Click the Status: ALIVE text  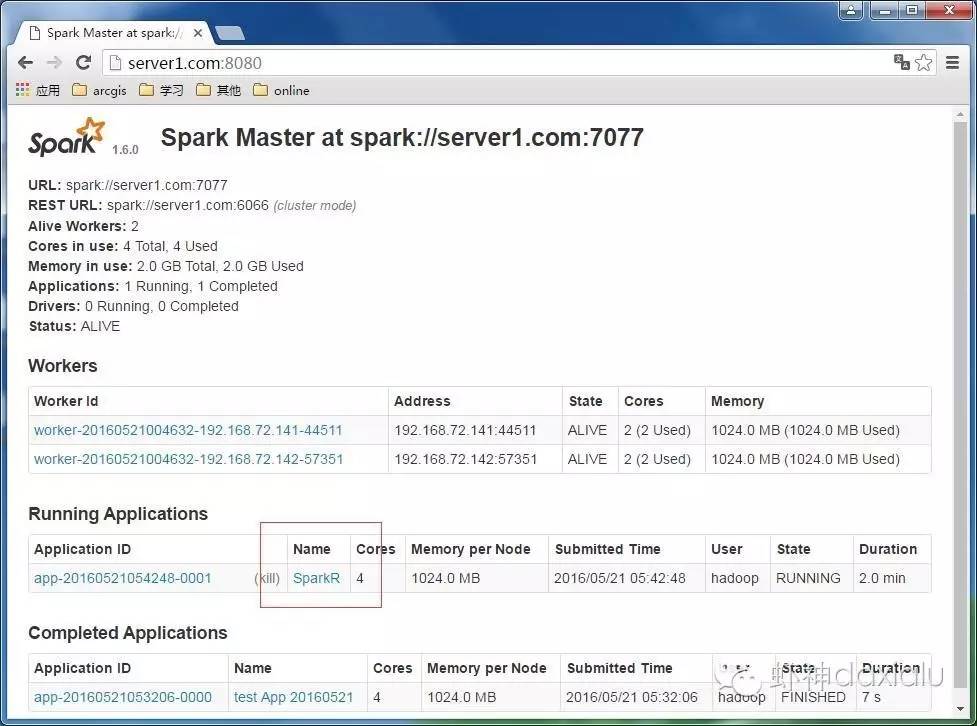pyautogui.click(x=74, y=326)
